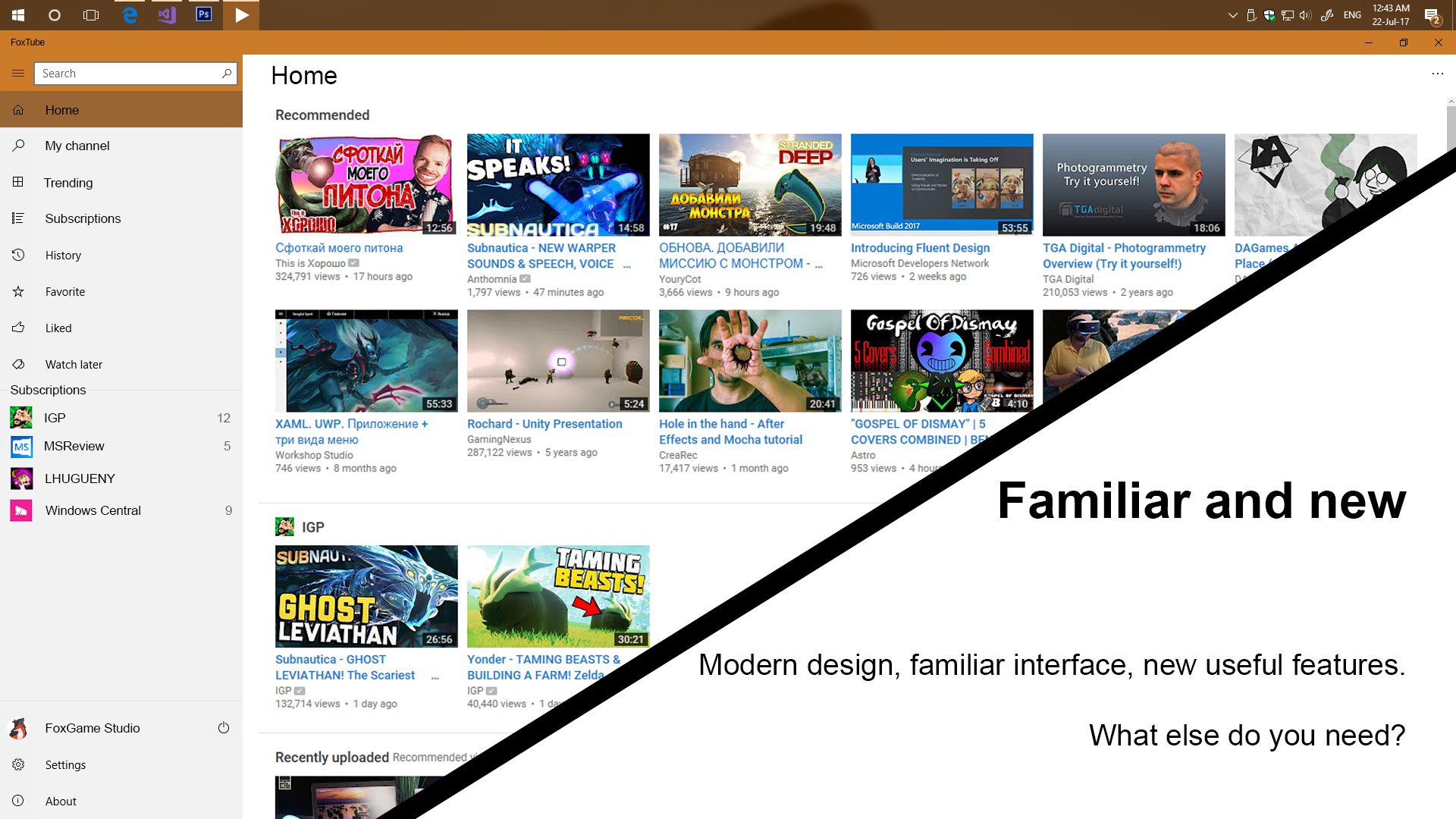
Task: Open the MSReview subscription channel
Action: coord(74,446)
